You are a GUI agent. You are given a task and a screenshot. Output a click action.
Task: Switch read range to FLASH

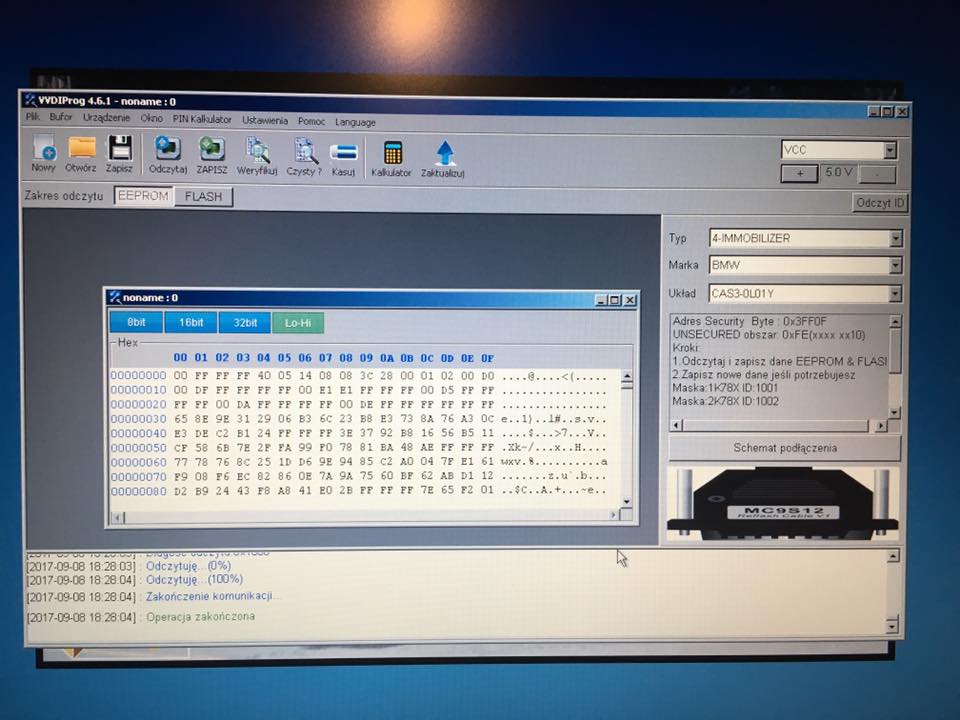click(x=203, y=197)
